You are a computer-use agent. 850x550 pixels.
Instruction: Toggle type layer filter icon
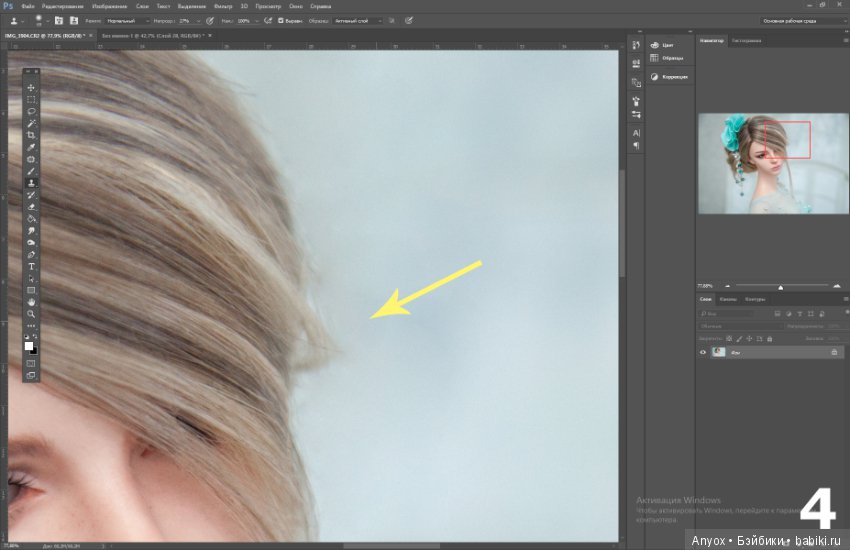[x=800, y=314]
